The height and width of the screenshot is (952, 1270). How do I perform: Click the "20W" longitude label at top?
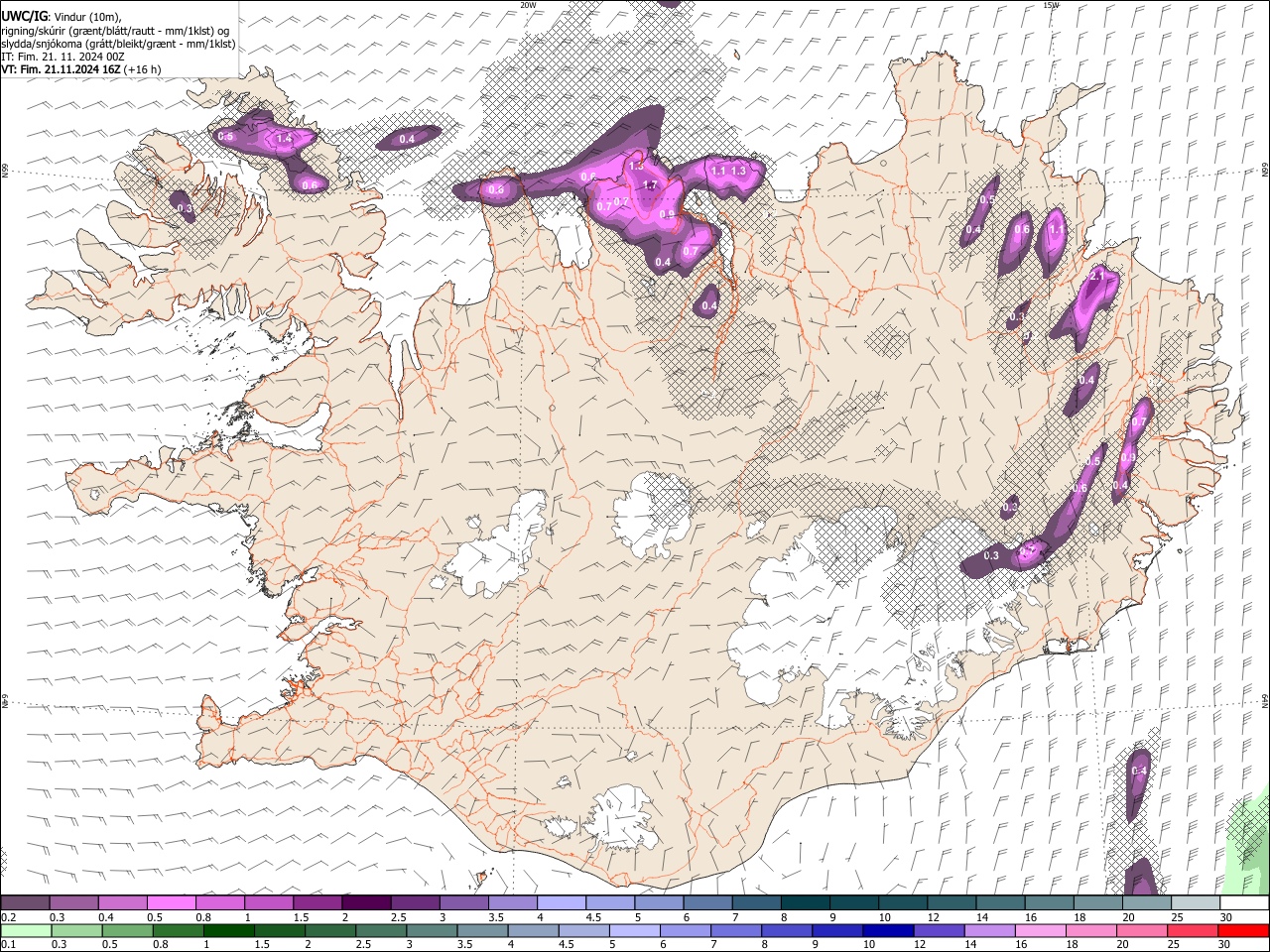[528, 5]
